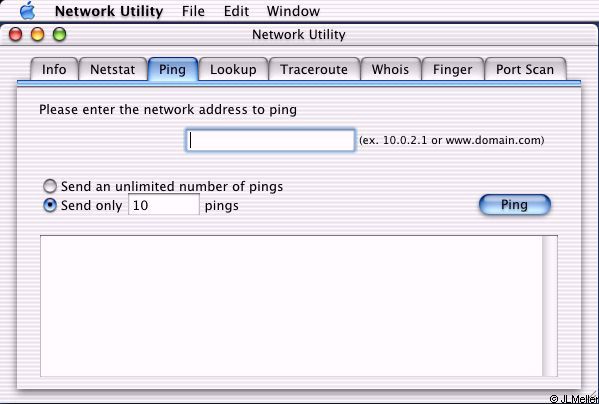Screen dimensions: 599x404
Task: Select the active Ping tab
Action: (x=173, y=69)
